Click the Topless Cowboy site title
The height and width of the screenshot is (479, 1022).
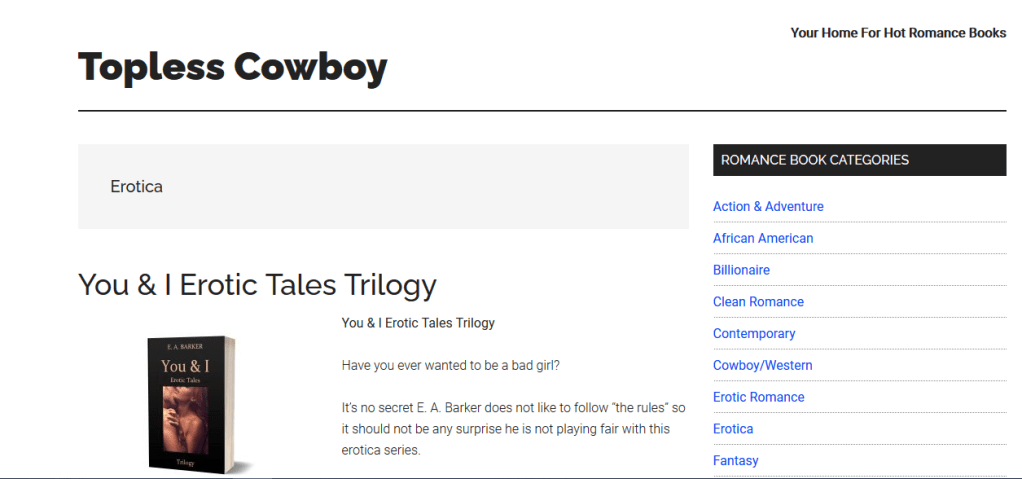click(232, 67)
